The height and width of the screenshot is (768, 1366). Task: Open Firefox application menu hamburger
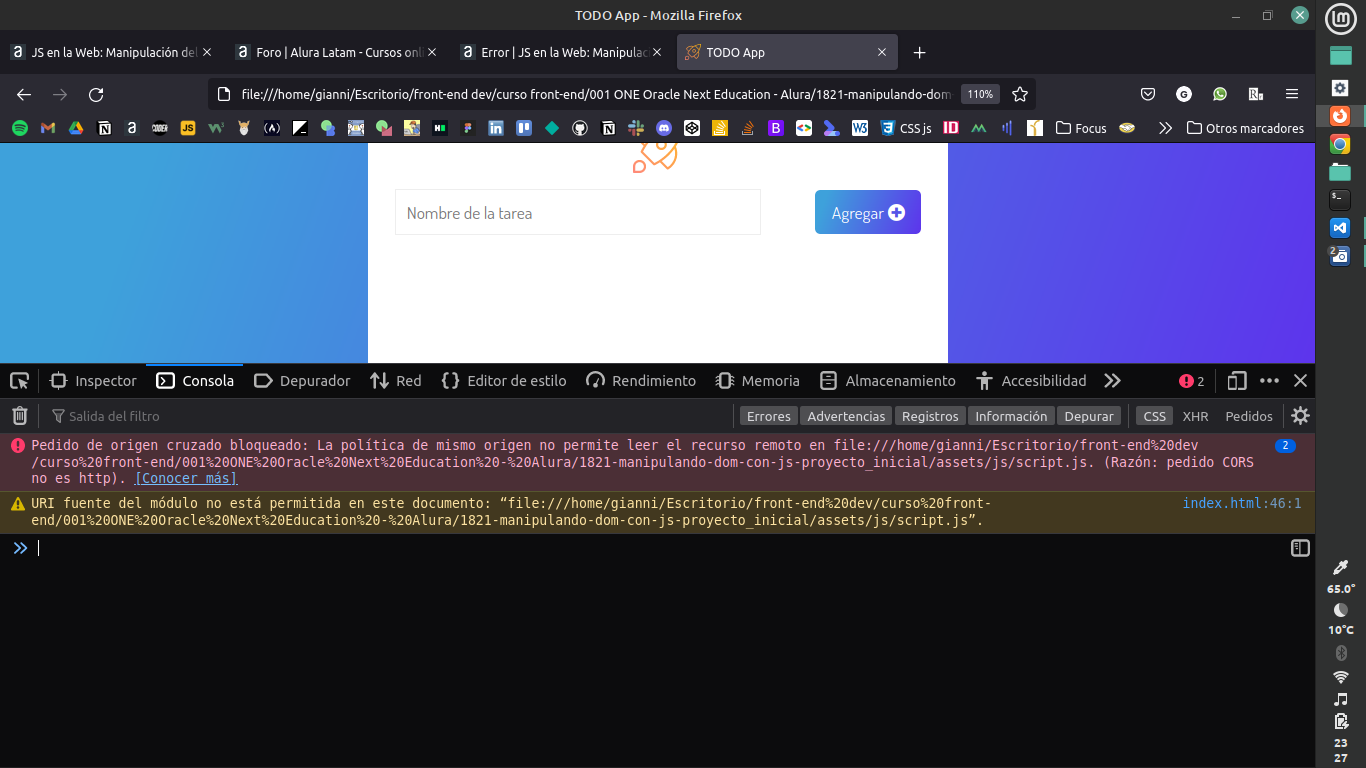(1292, 94)
